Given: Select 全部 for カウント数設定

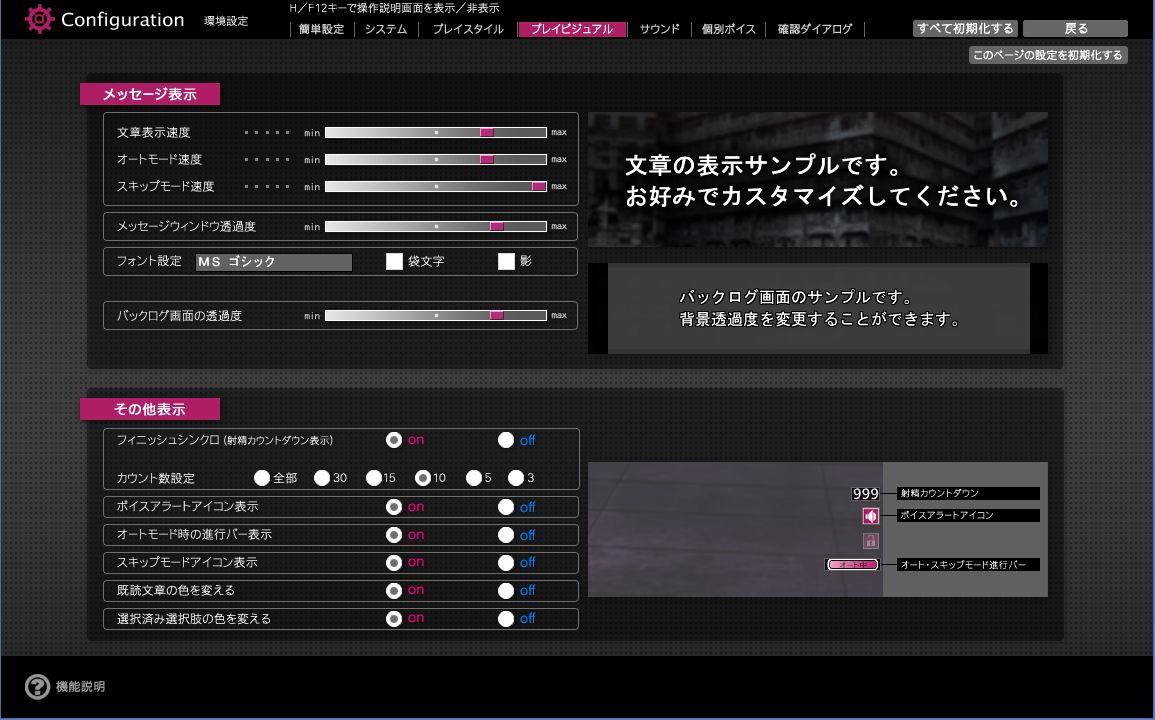Looking at the screenshot, I should (x=261, y=478).
